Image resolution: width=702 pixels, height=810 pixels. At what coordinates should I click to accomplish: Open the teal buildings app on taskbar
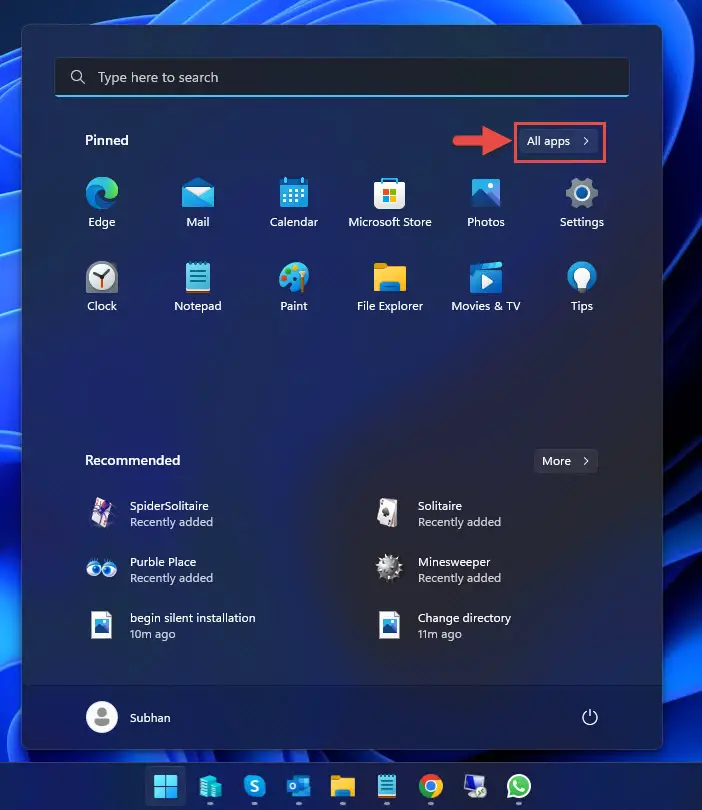(x=210, y=786)
